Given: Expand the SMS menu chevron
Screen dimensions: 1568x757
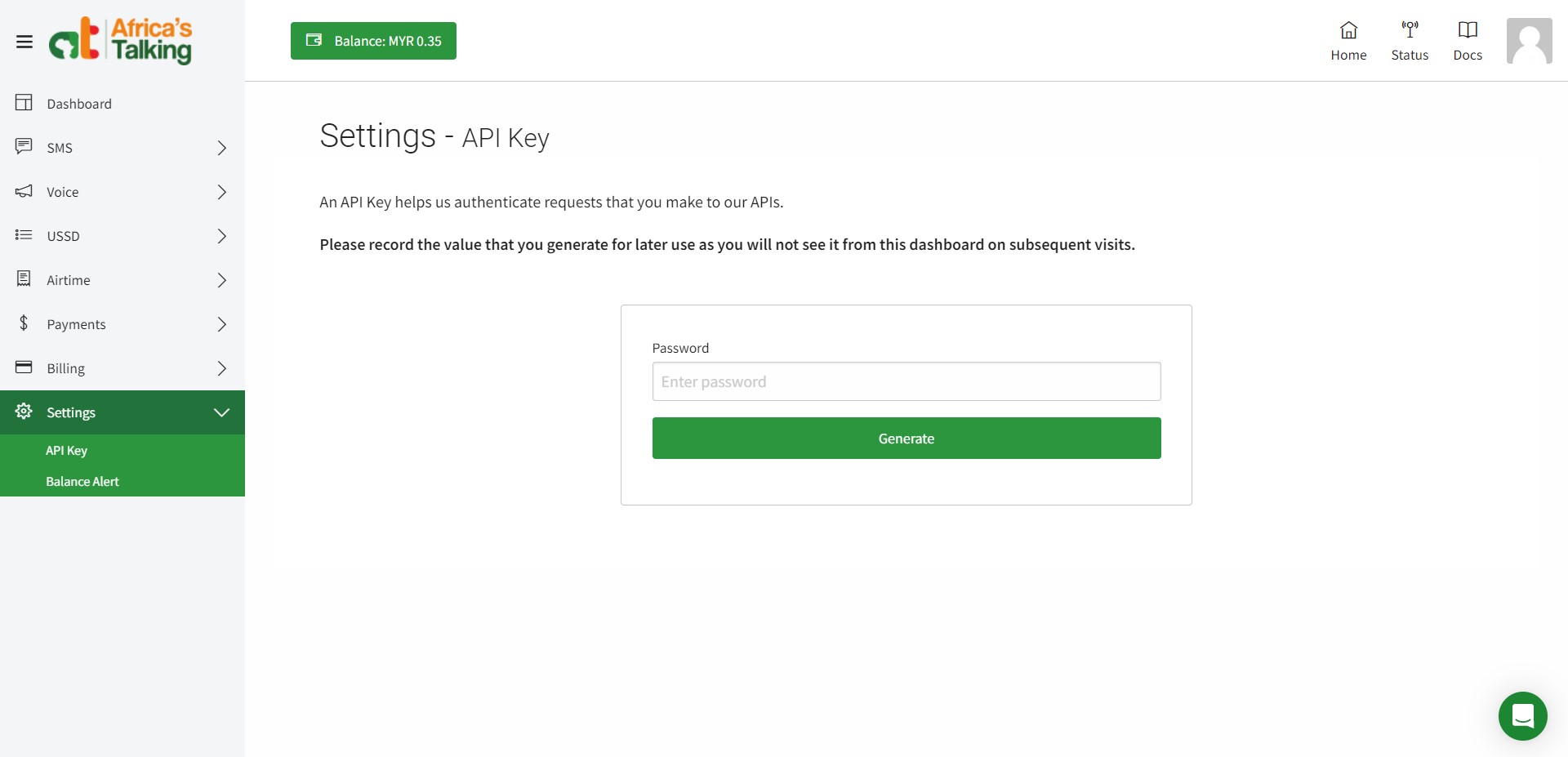Looking at the screenshot, I should (x=221, y=148).
